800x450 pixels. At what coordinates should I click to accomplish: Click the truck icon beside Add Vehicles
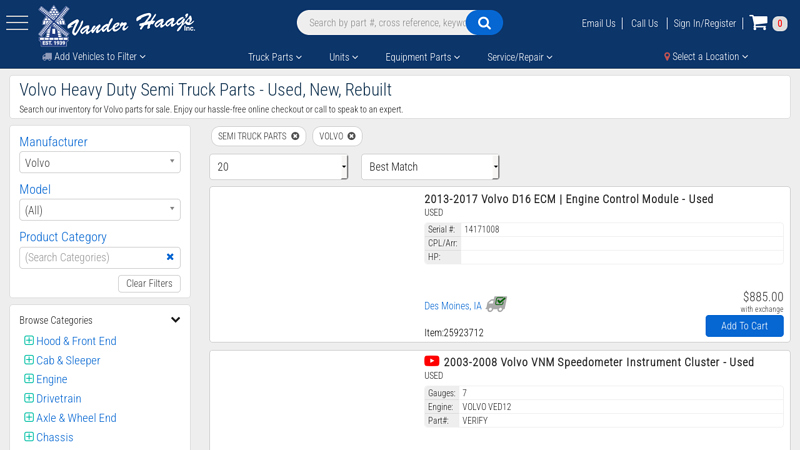47,57
